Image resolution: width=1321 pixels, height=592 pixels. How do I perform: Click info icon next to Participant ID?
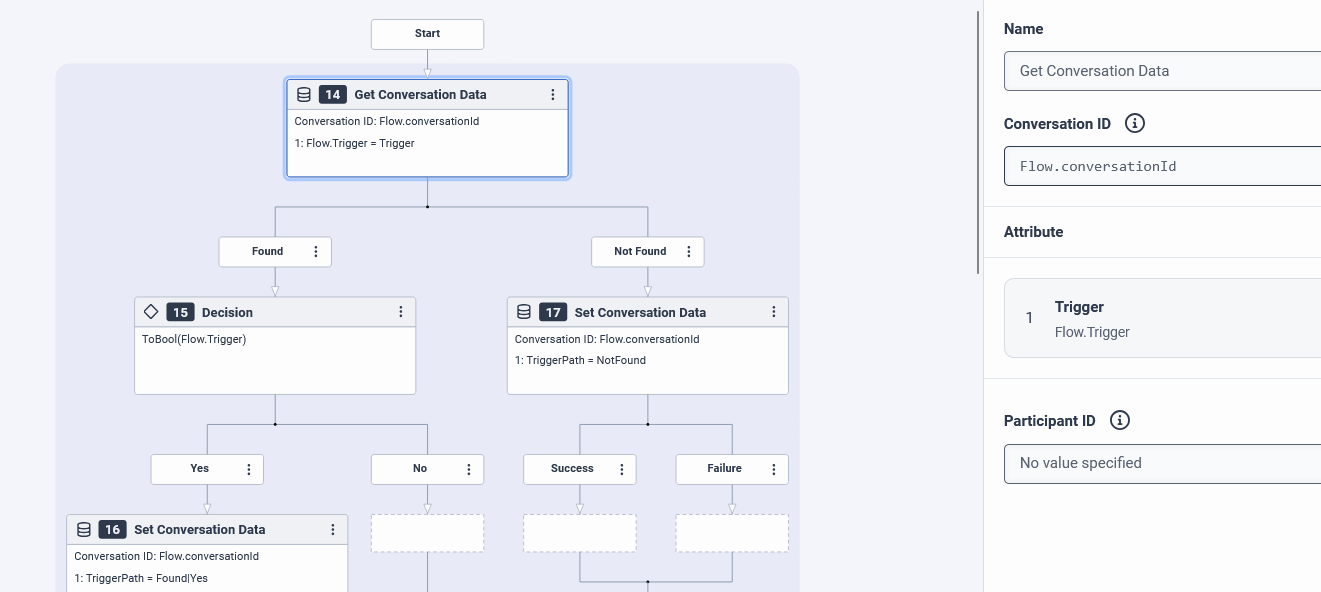click(x=1120, y=421)
